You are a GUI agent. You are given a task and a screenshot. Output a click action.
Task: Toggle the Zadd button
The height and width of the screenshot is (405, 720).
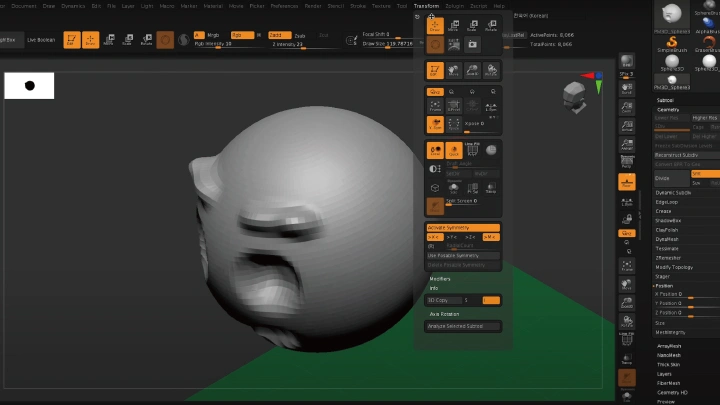280,35
